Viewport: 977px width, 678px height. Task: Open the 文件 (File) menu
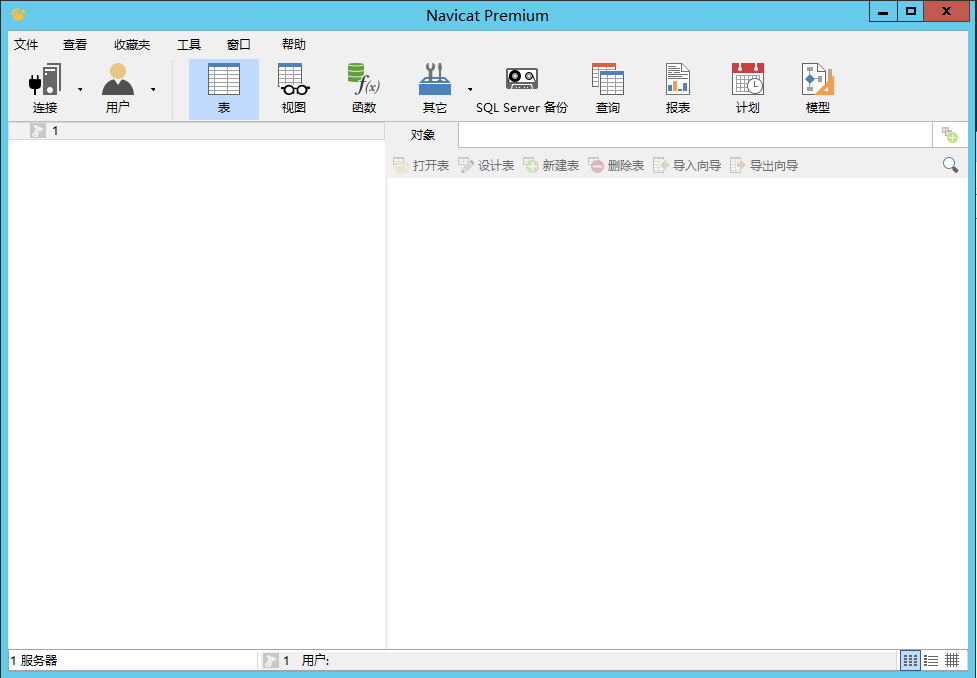pos(26,45)
